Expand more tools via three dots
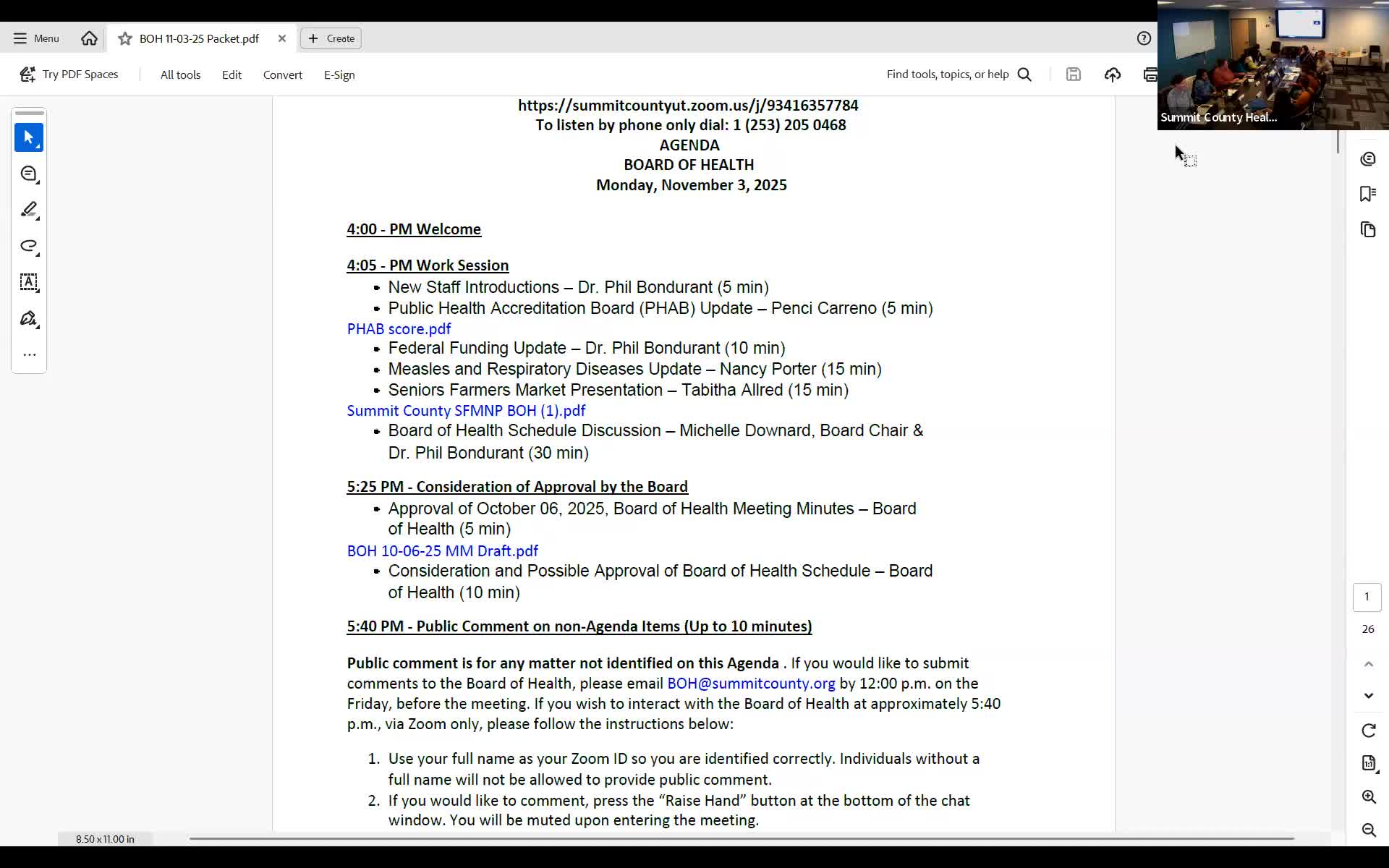The image size is (1389, 868). tap(29, 354)
